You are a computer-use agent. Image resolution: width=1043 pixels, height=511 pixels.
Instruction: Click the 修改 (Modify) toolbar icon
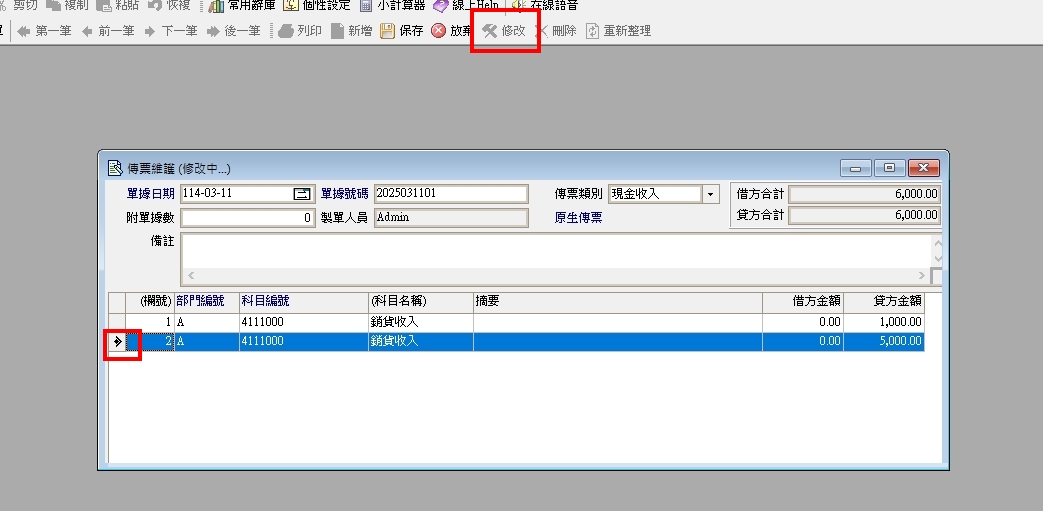click(490, 31)
